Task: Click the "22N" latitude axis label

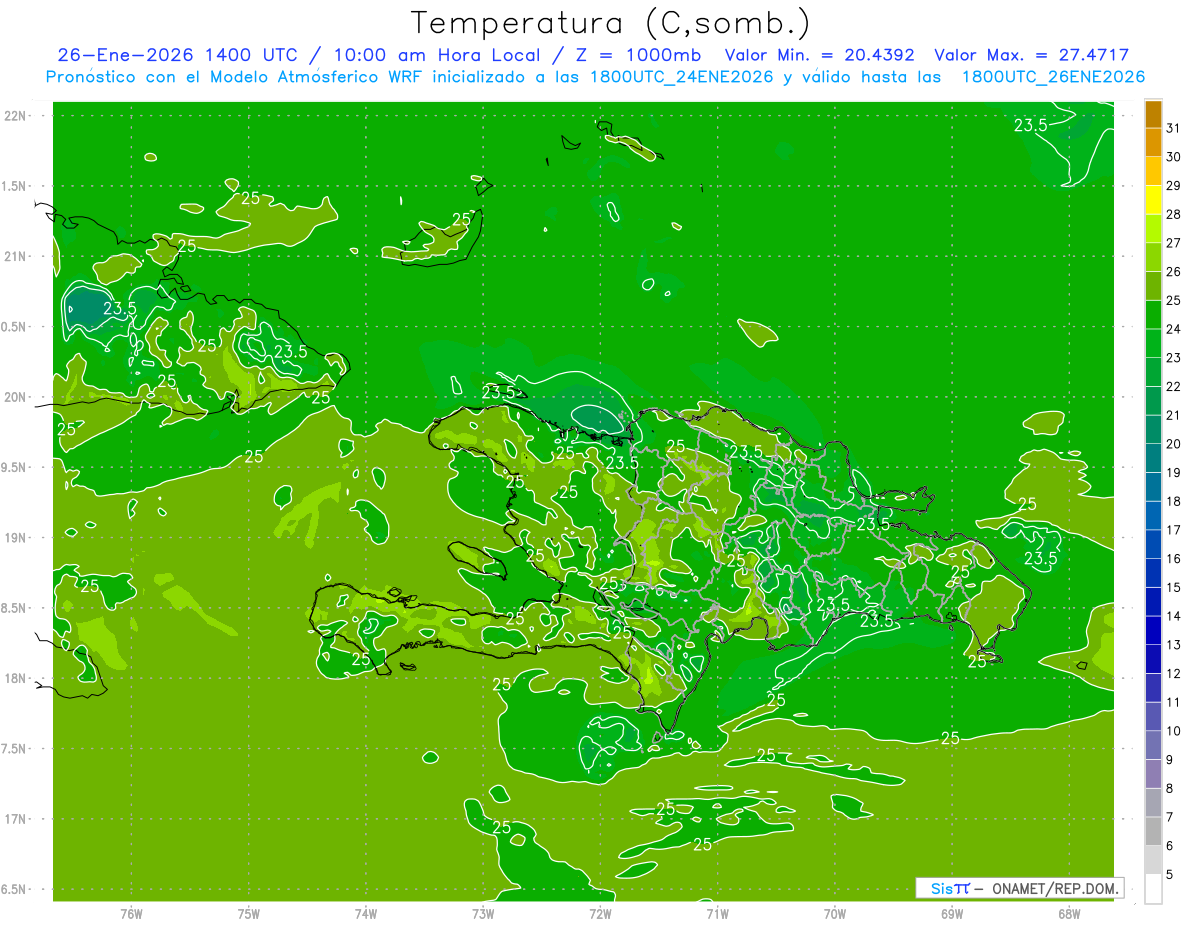Action: click(15, 116)
